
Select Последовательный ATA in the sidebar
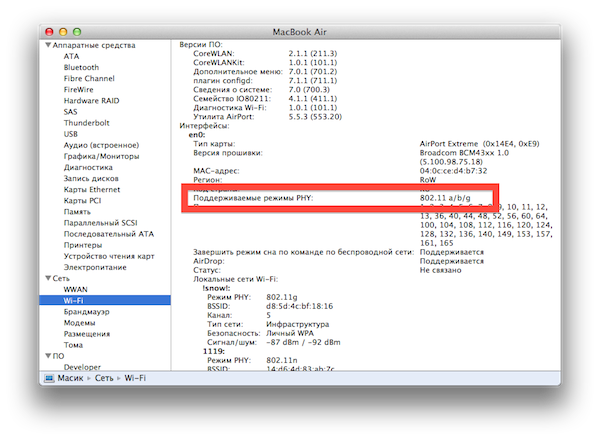[x=109, y=234]
